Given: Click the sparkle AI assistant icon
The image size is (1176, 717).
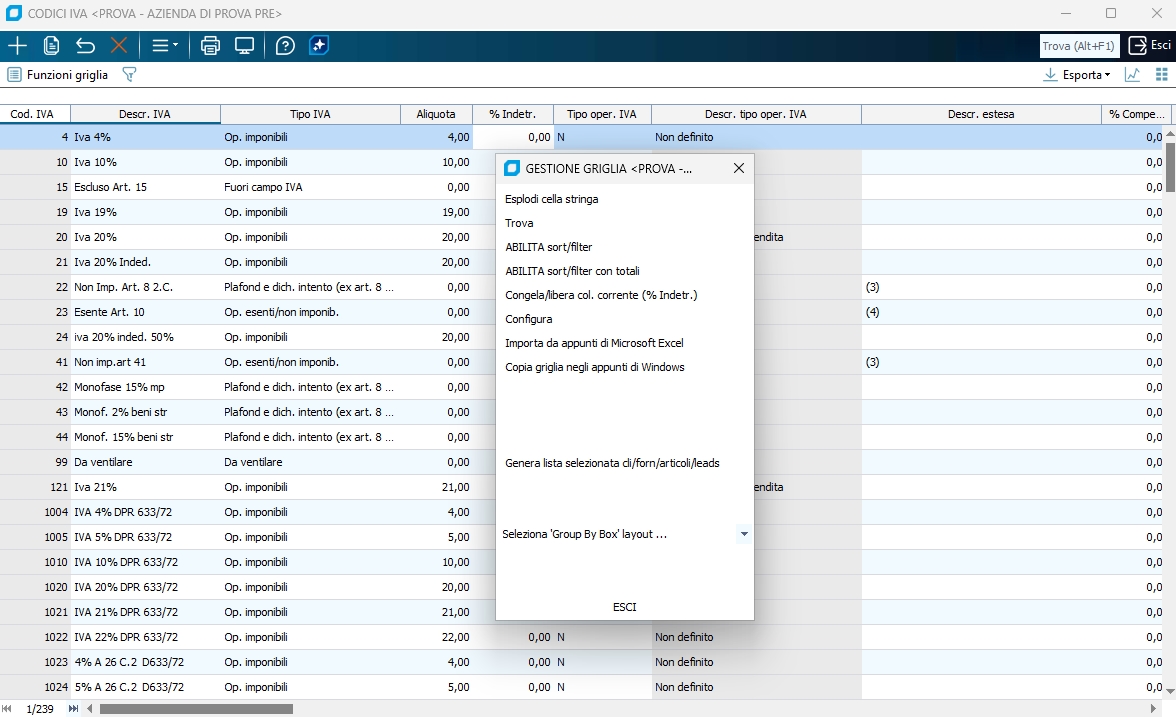Looking at the screenshot, I should [x=319, y=46].
